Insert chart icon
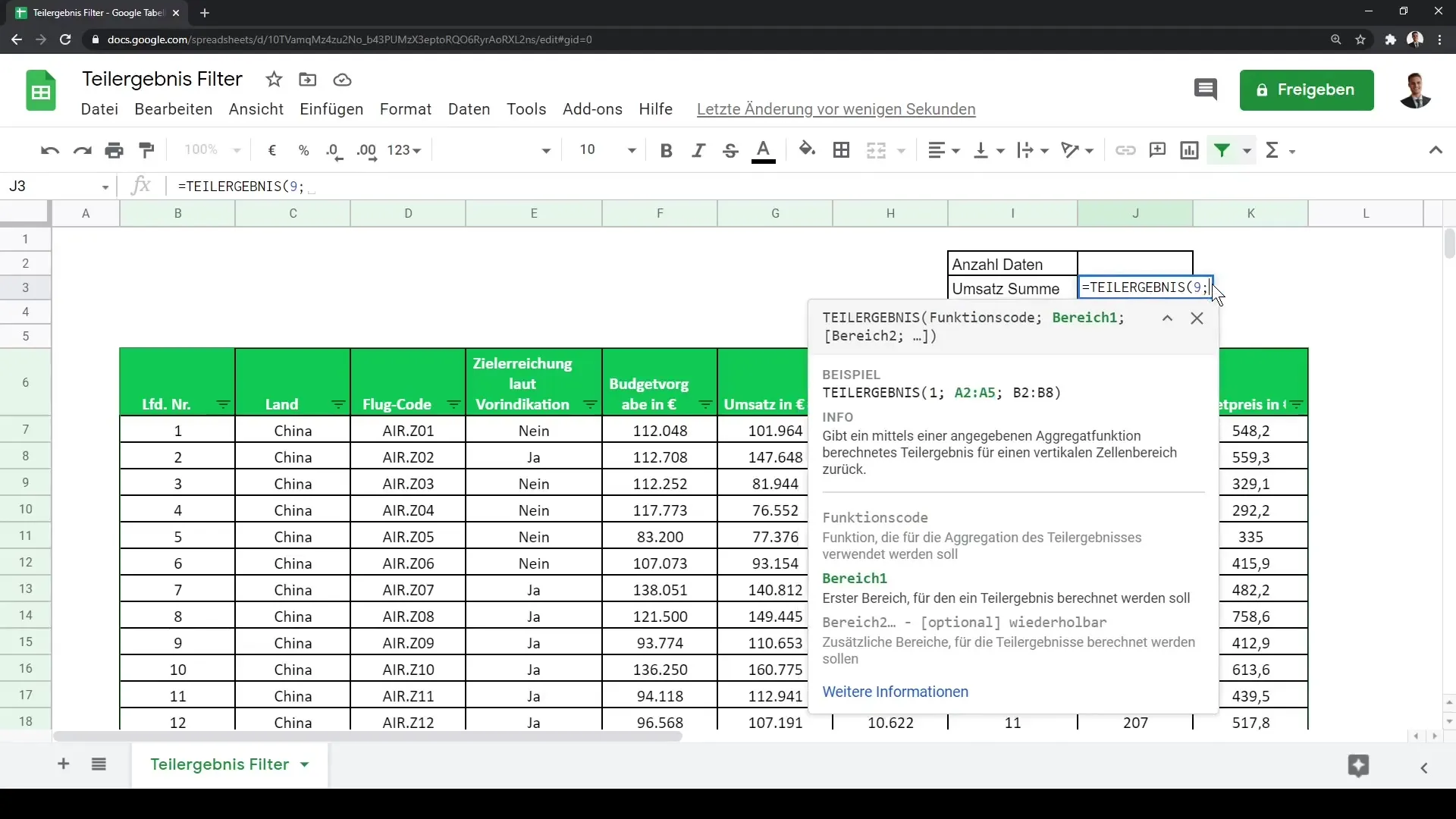This screenshot has width=1456, height=819. [1189, 150]
